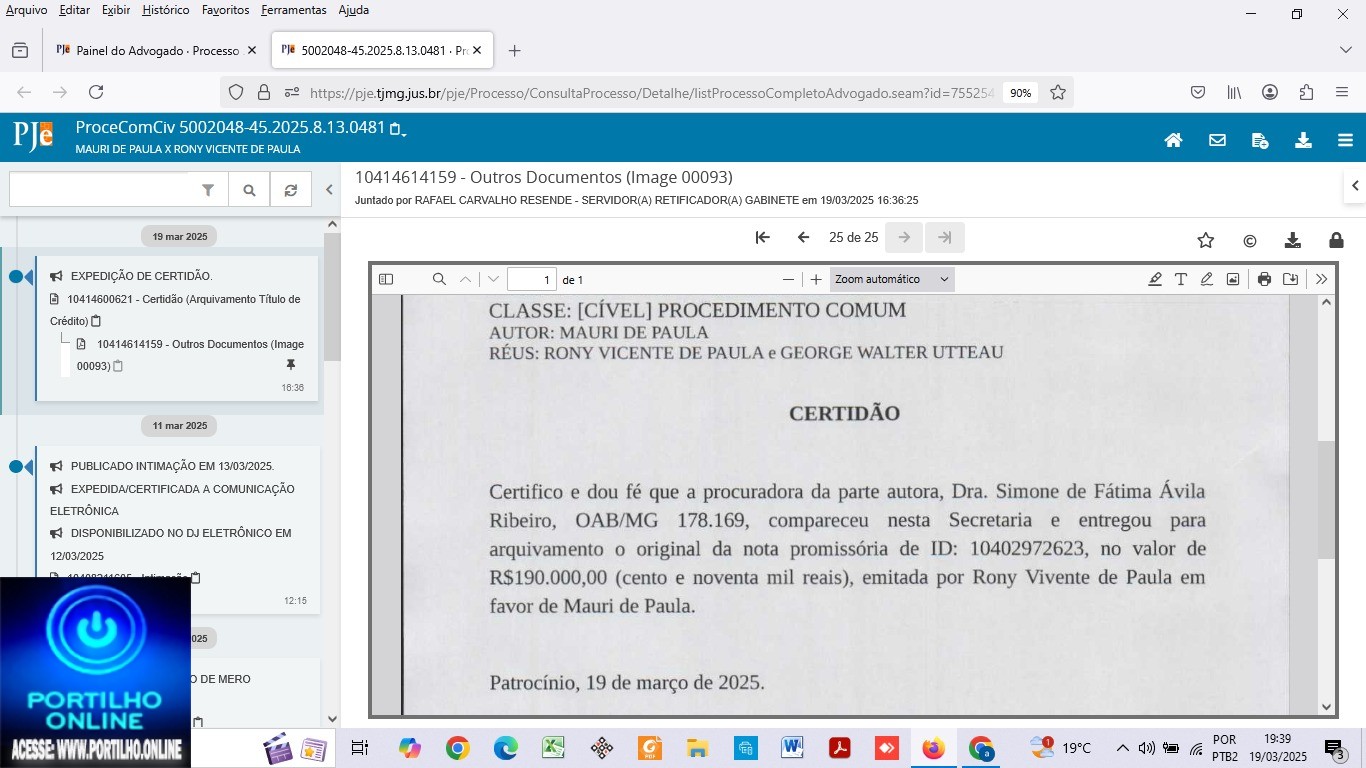Select the PDF draw pen tool
The image size is (1366, 768).
point(1207,280)
